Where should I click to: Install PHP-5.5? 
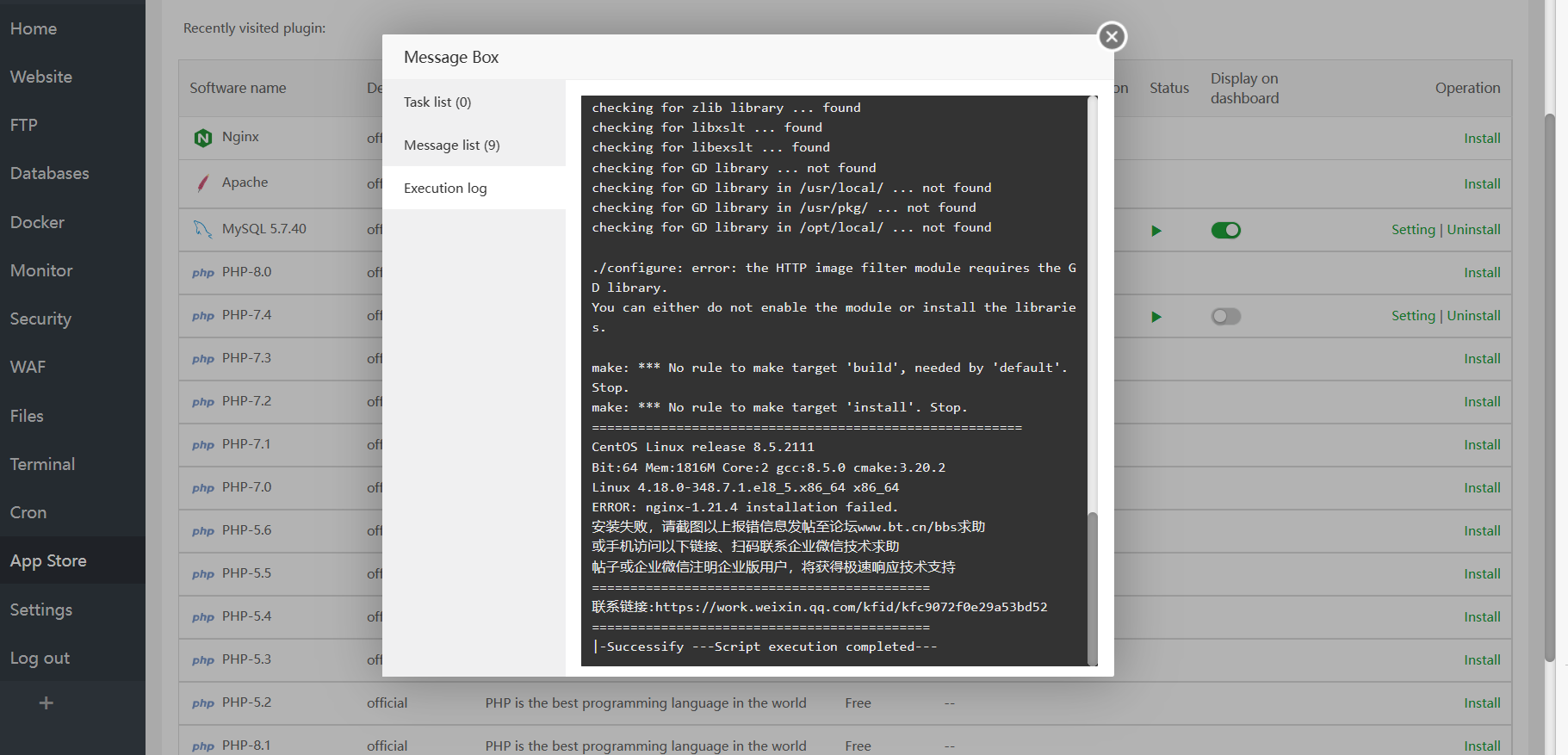point(1482,574)
